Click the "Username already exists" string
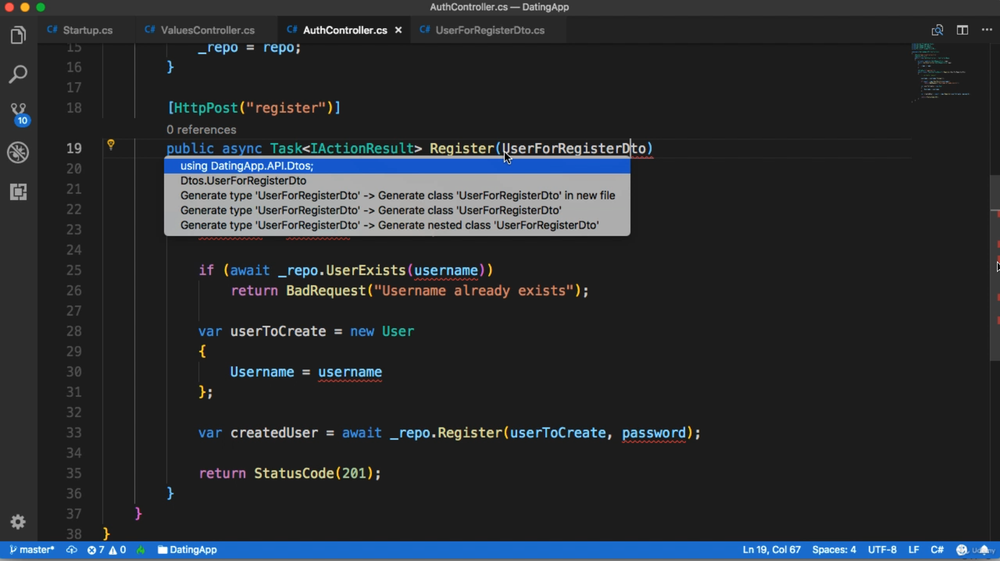Screen dimensions: 1000x561 [474, 291]
